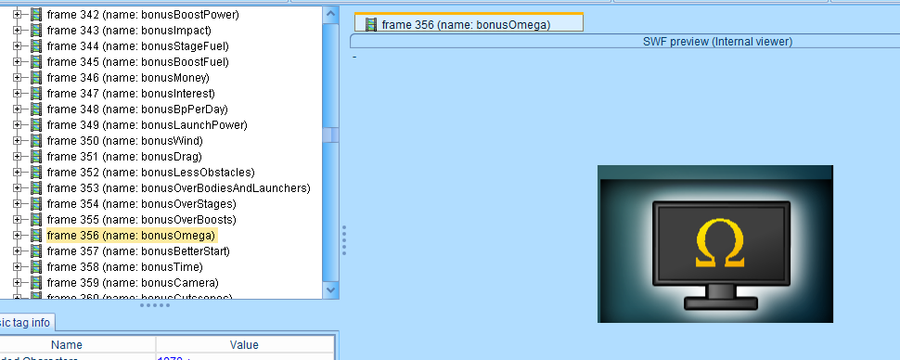Image resolution: width=900 pixels, height=360 pixels.
Task: Click the film icon for frame 351
Action: coord(37,156)
